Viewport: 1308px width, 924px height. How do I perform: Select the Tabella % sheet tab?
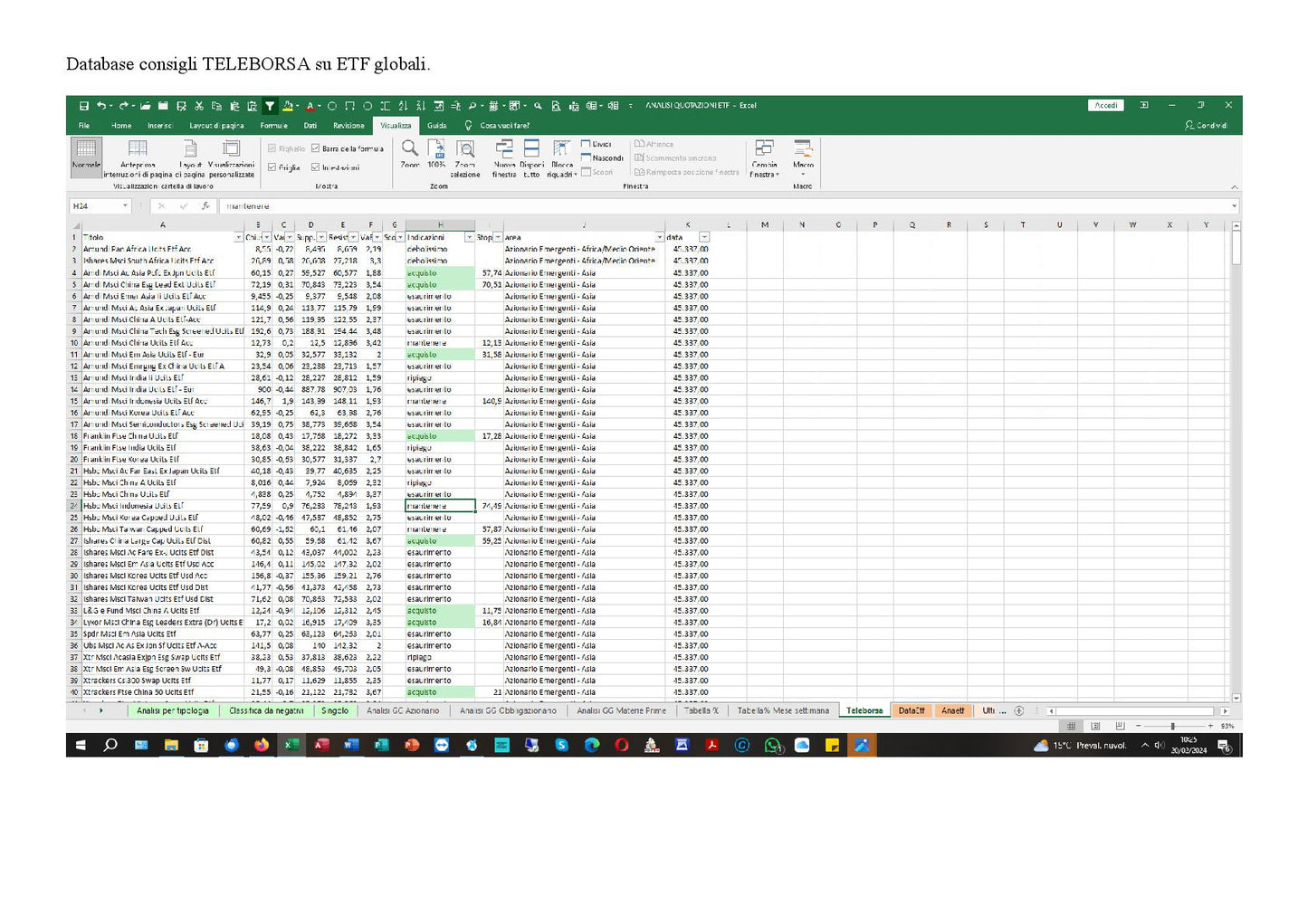click(702, 711)
